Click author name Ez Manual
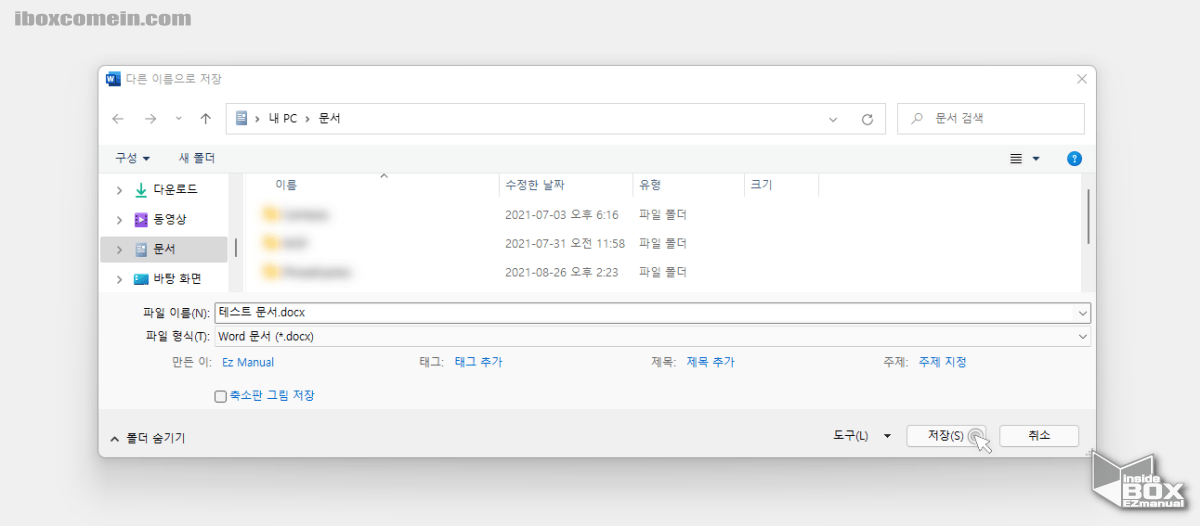 (248, 362)
